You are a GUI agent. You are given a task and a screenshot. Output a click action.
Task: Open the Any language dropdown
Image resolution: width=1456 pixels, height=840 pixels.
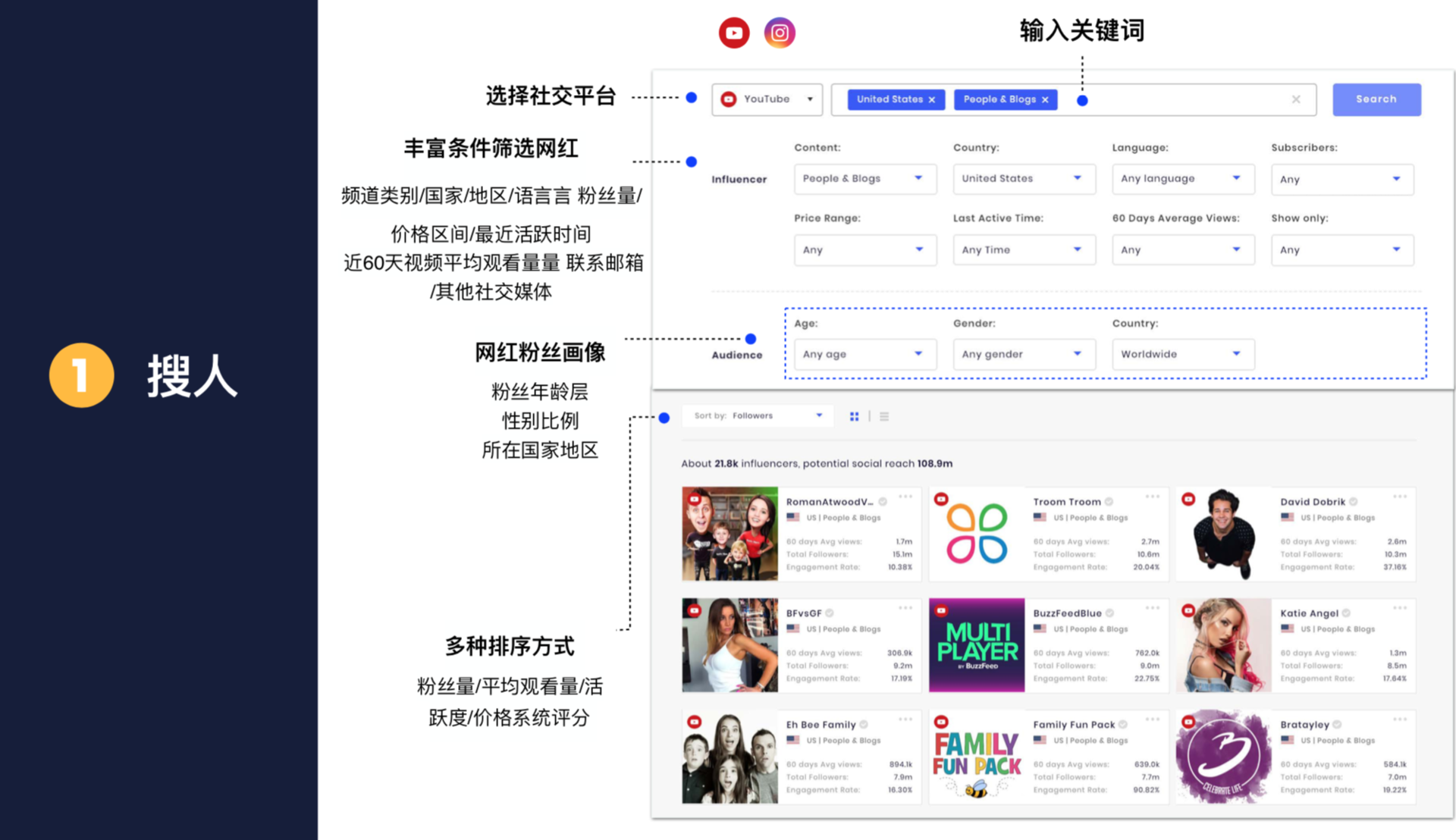[1182, 179]
